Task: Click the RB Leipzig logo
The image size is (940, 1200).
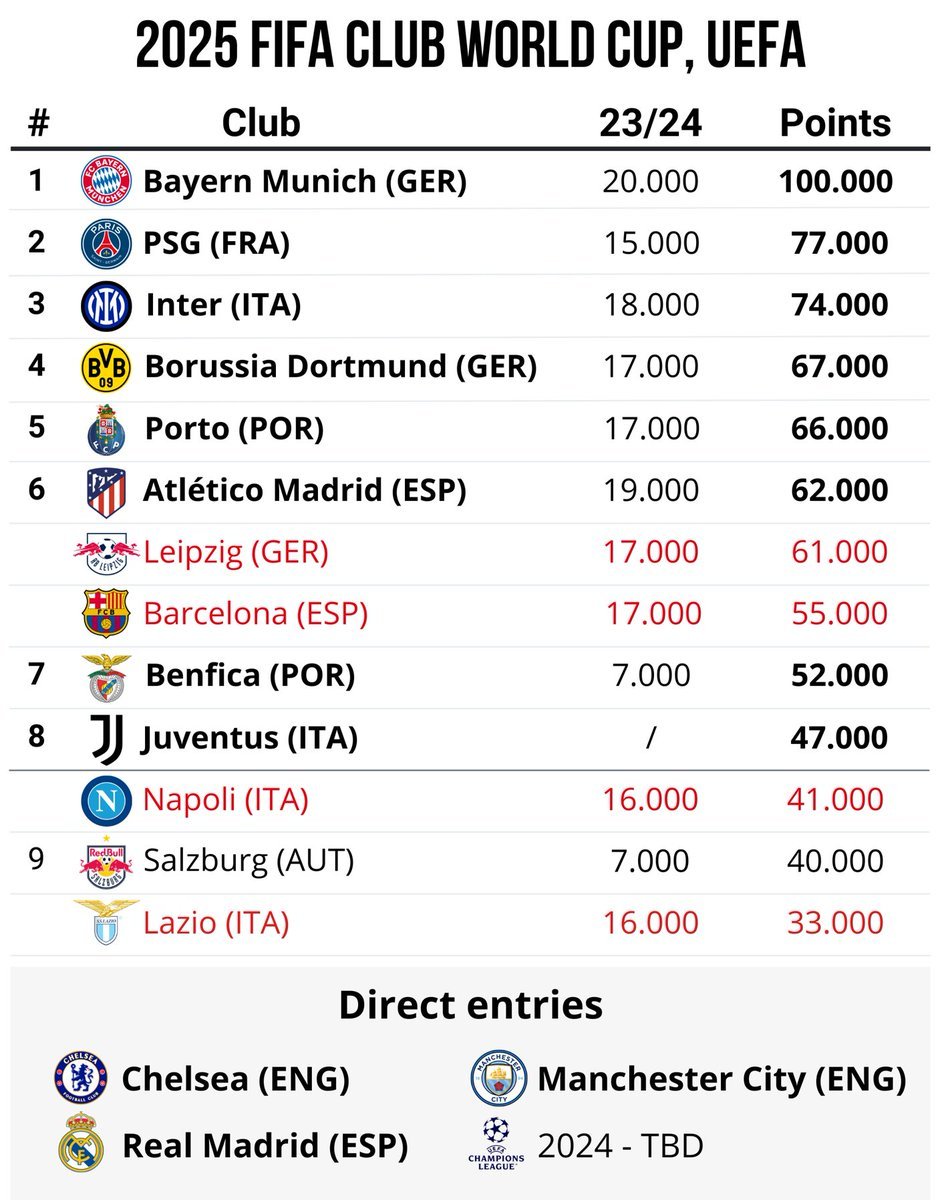Action: coord(106,553)
